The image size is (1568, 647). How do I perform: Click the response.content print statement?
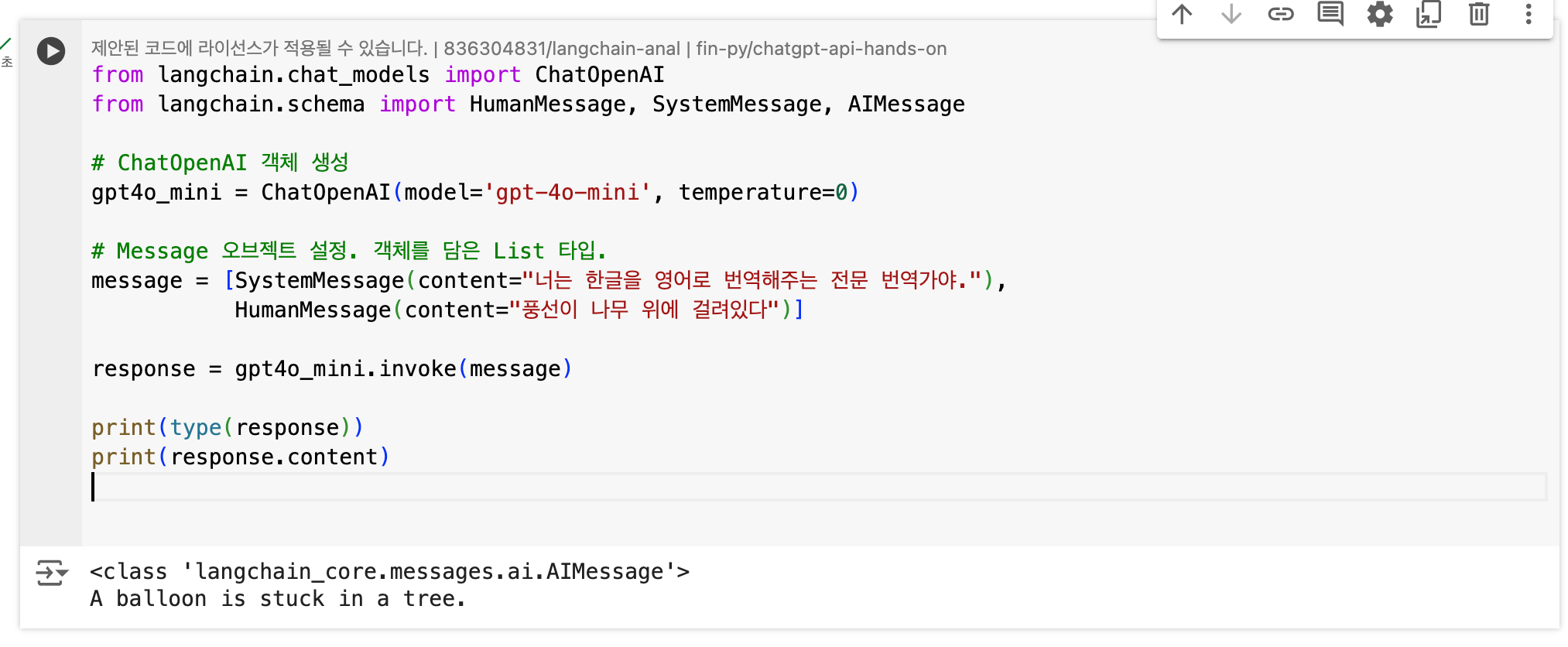241,457
